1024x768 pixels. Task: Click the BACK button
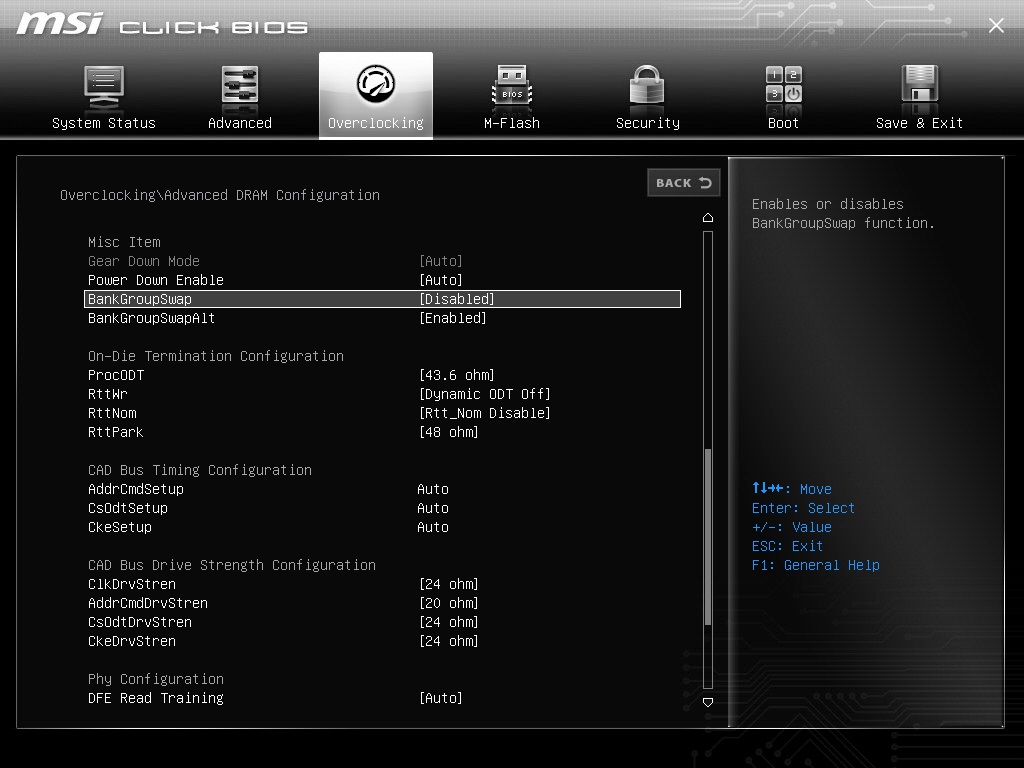(684, 183)
